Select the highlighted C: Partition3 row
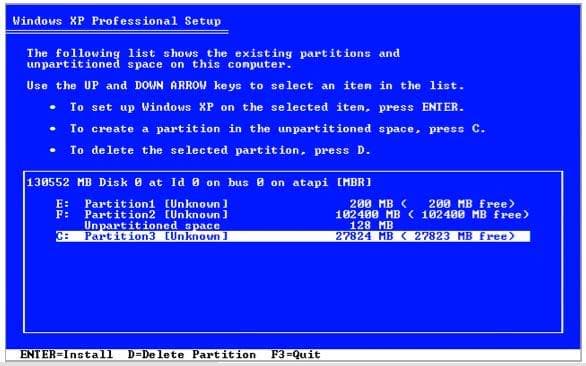This screenshot has height=366, width=586. point(293,236)
